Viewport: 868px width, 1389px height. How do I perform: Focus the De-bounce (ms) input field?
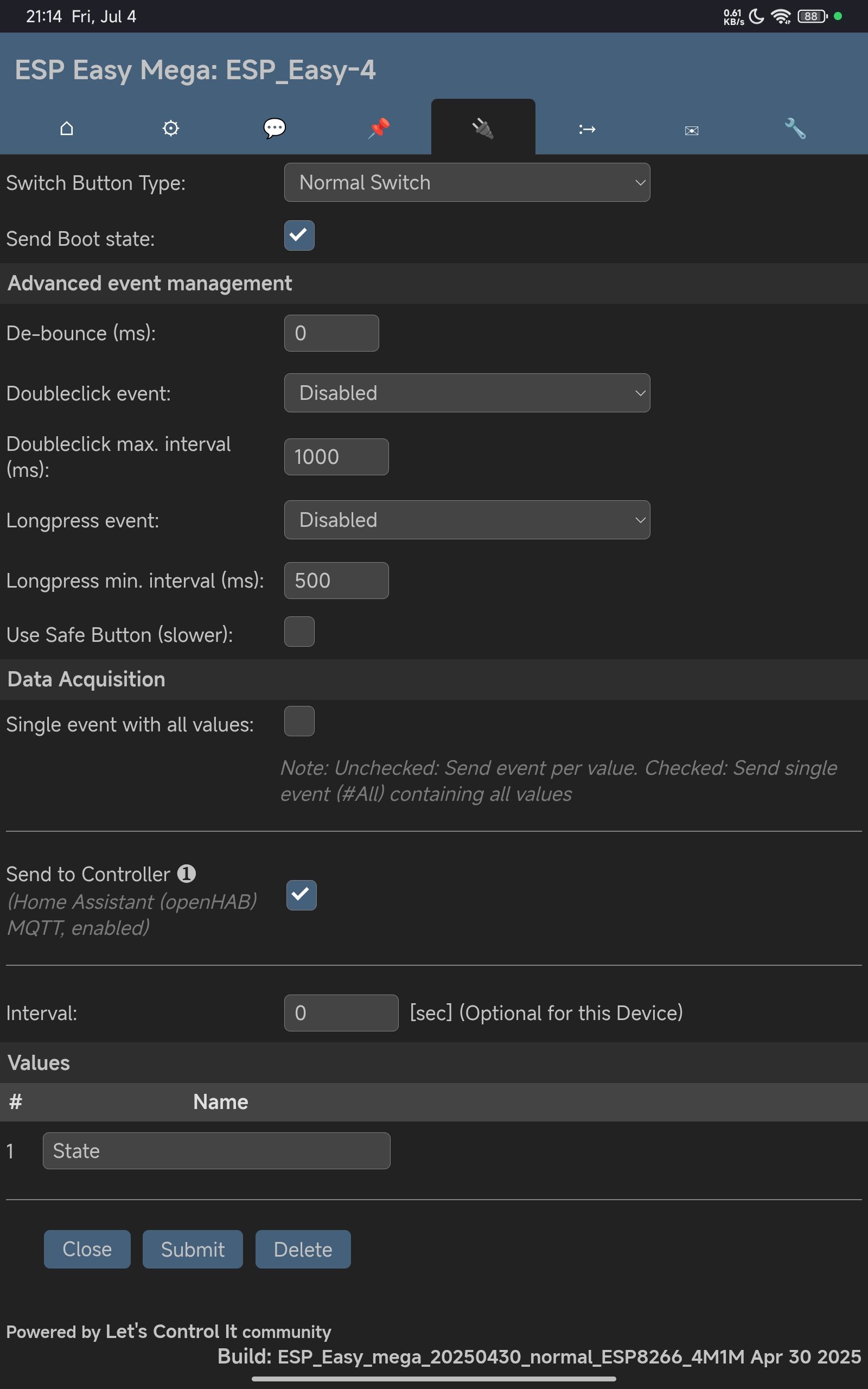click(331, 333)
